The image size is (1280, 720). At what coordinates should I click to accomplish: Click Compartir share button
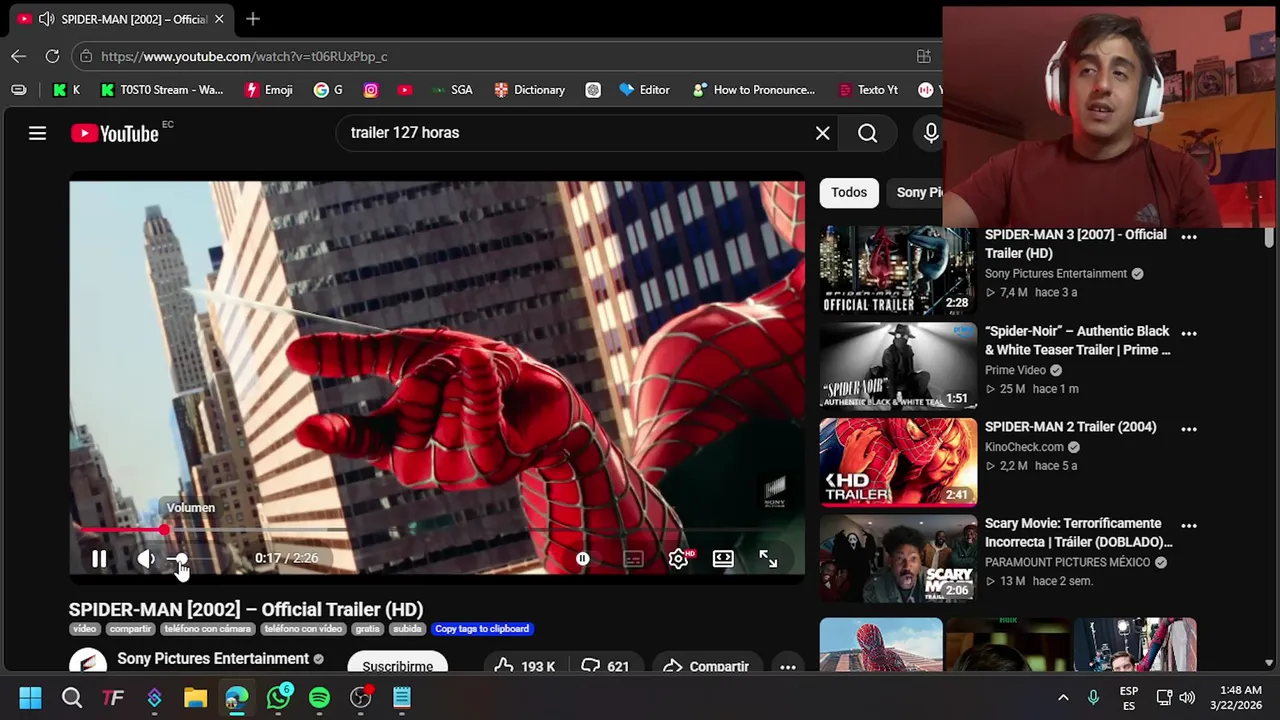click(x=706, y=663)
